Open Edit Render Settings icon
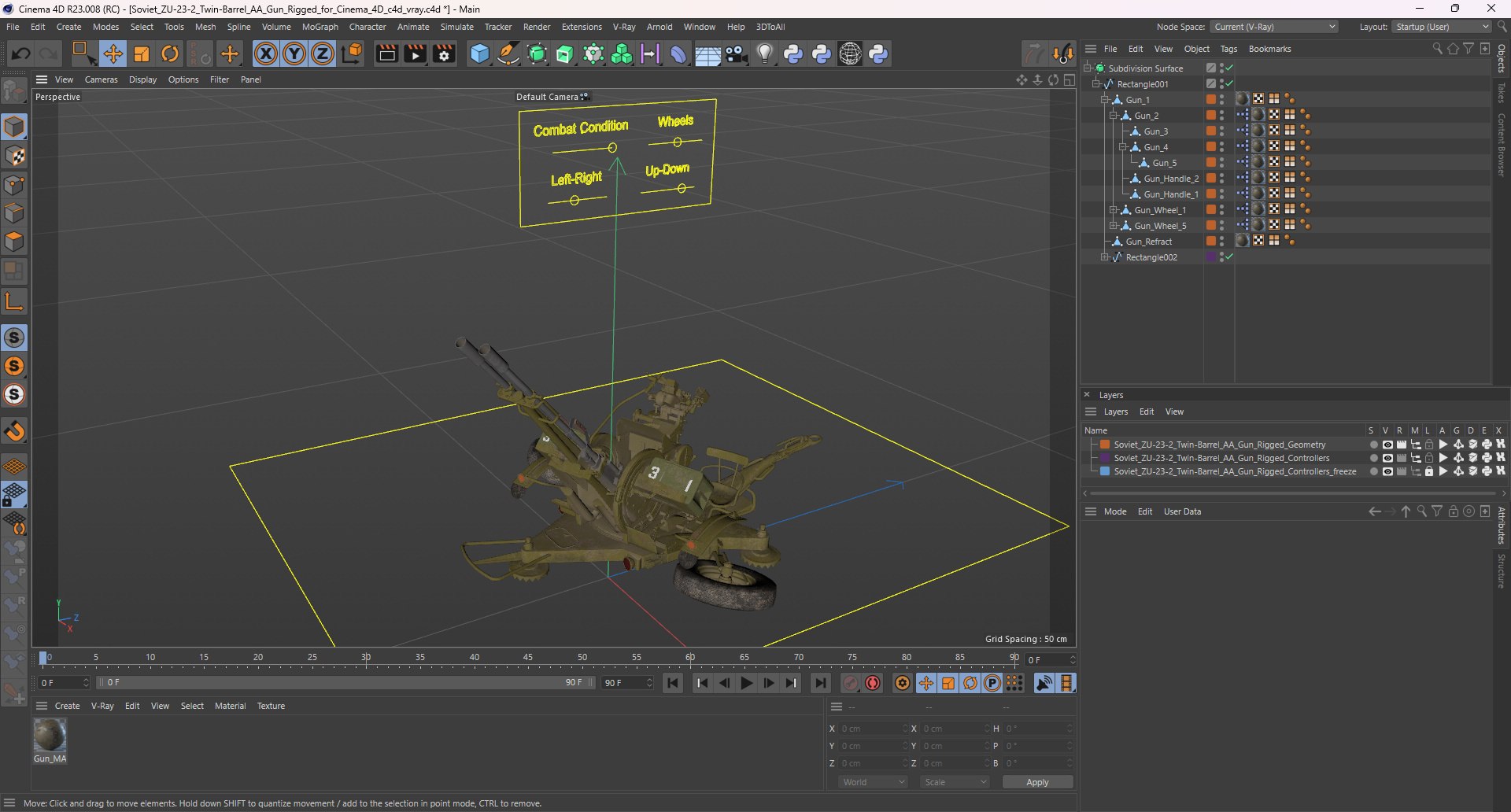 click(x=445, y=54)
